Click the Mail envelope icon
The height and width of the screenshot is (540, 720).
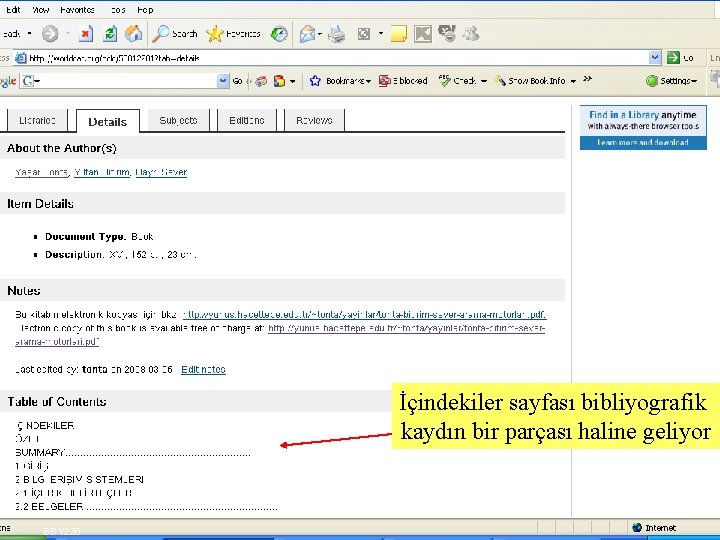307,34
